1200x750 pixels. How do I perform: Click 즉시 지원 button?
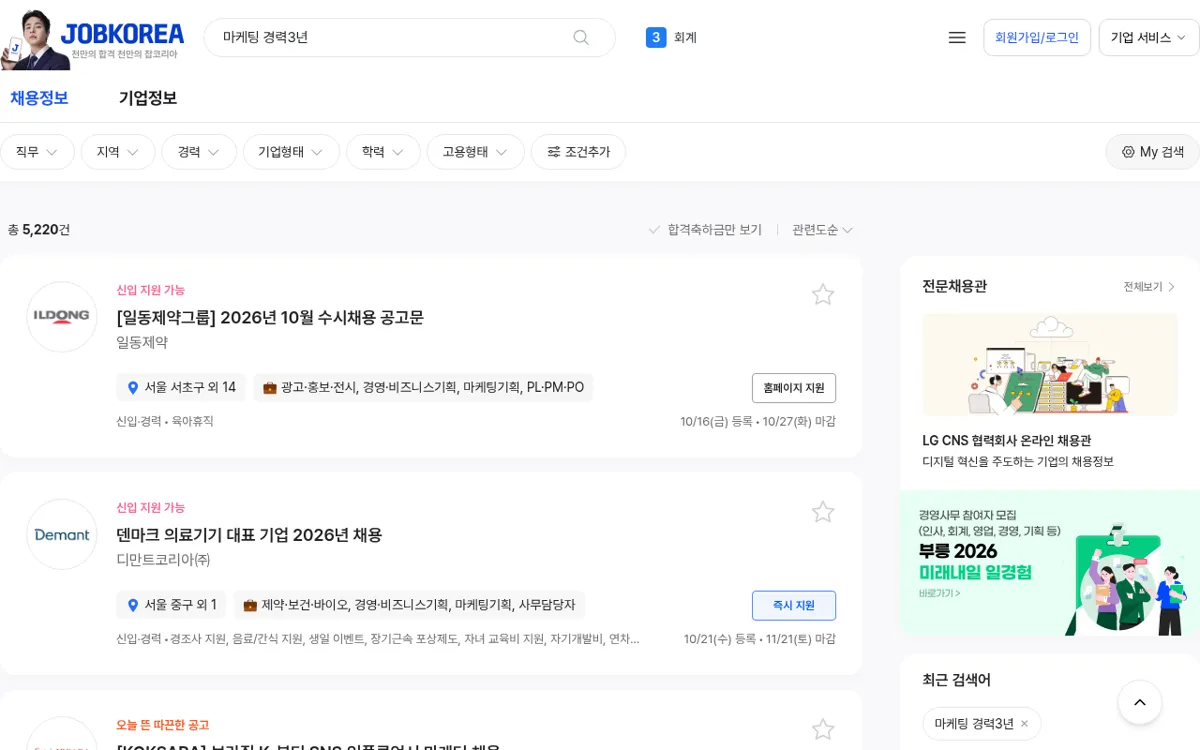tap(794, 606)
